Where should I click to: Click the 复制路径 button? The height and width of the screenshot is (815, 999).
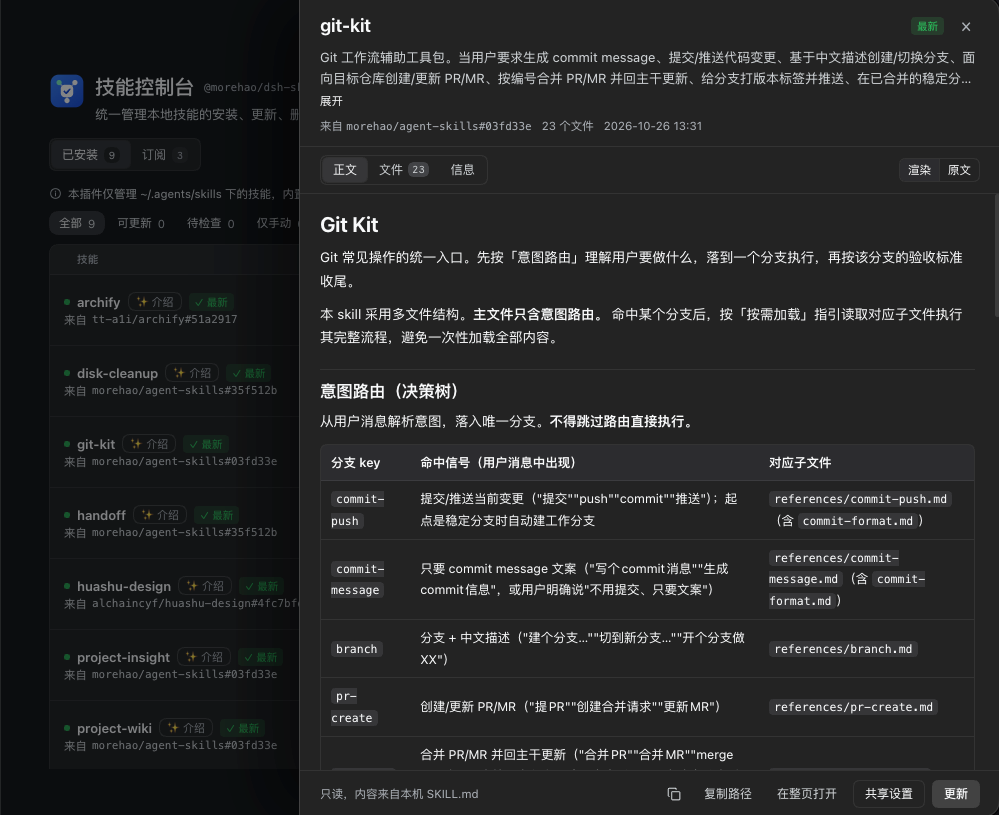pyautogui.click(x=728, y=794)
